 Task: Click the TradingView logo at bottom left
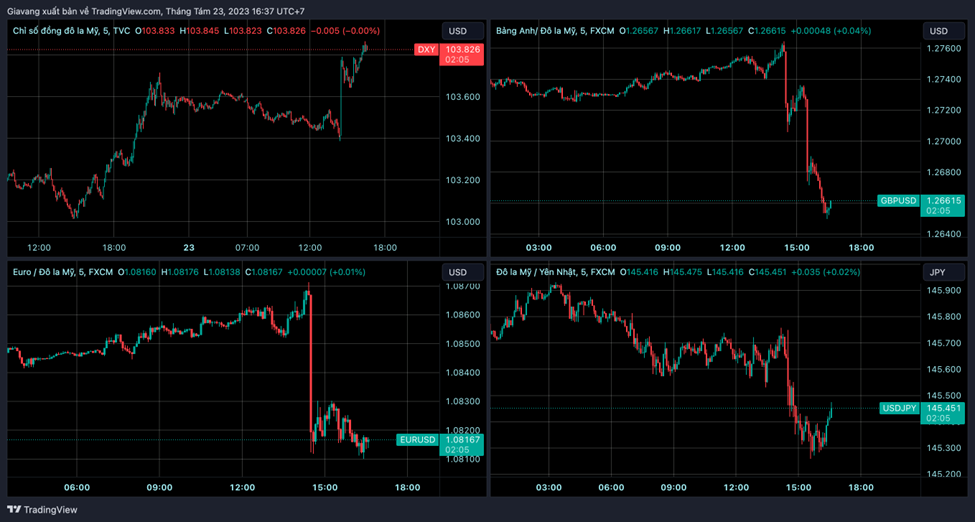click(46, 509)
